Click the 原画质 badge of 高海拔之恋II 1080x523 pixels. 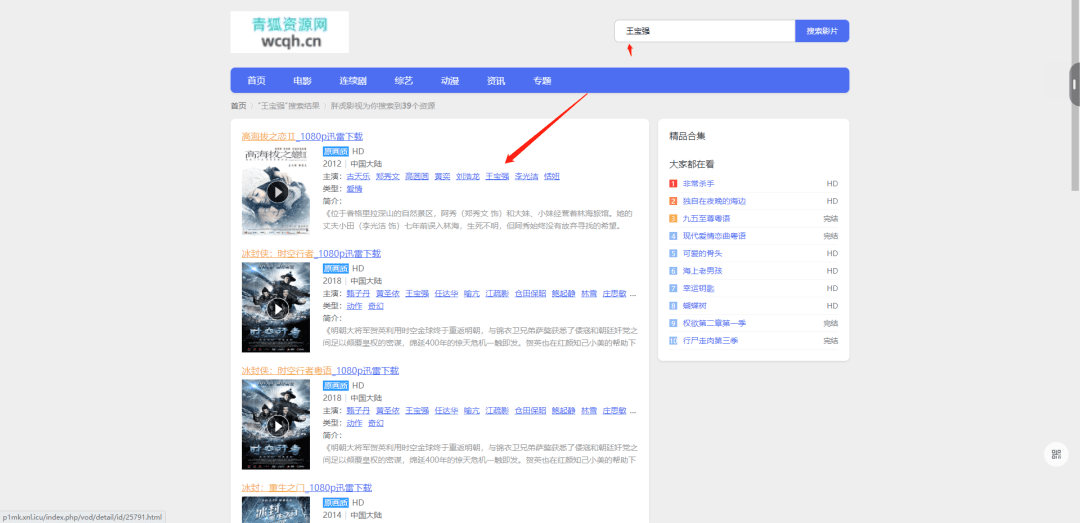(335, 151)
